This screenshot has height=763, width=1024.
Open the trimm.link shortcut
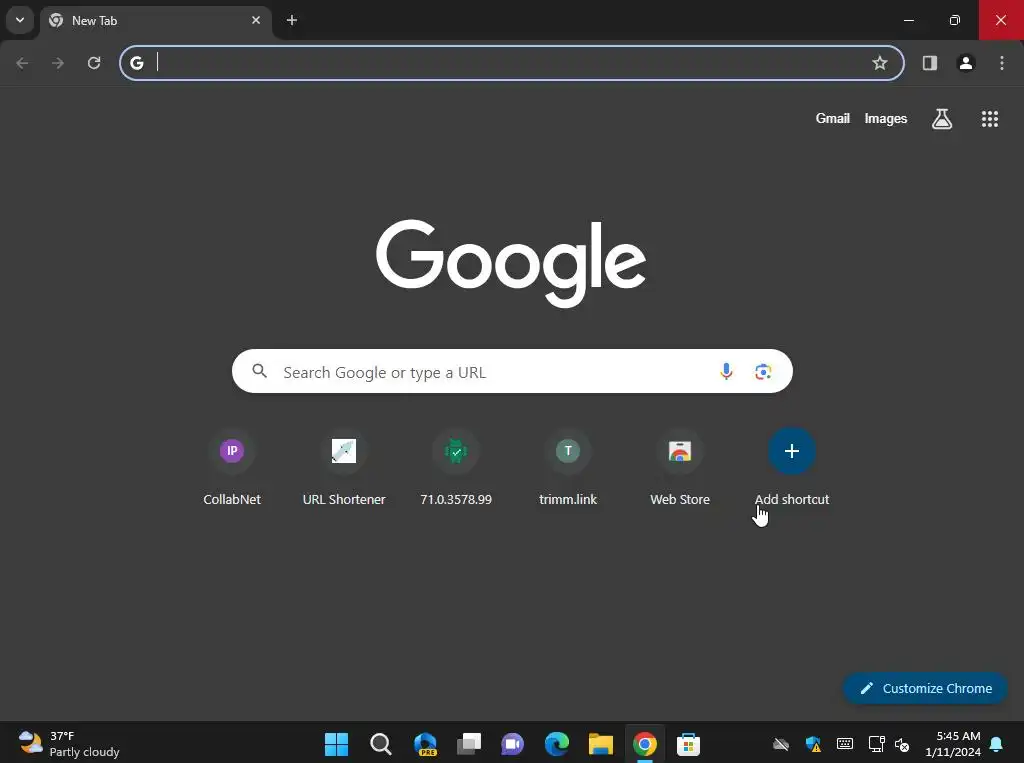tap(568, 468)
